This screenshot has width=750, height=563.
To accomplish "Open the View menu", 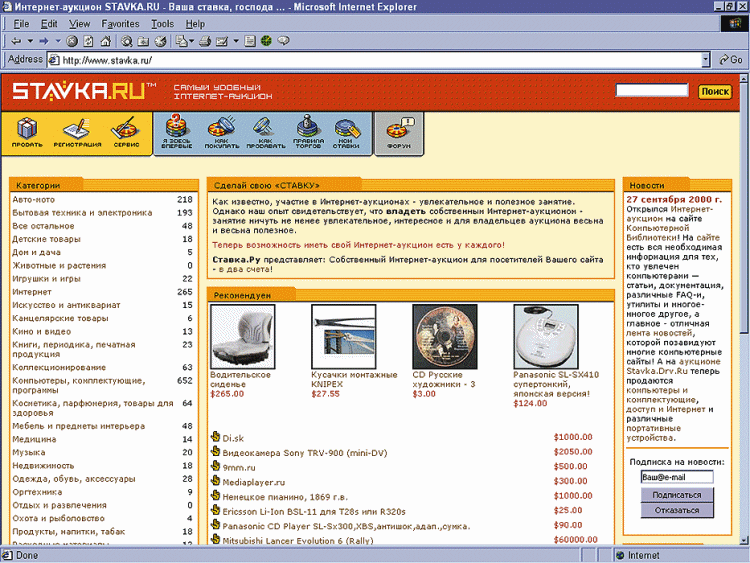I will tap(79, 24).
